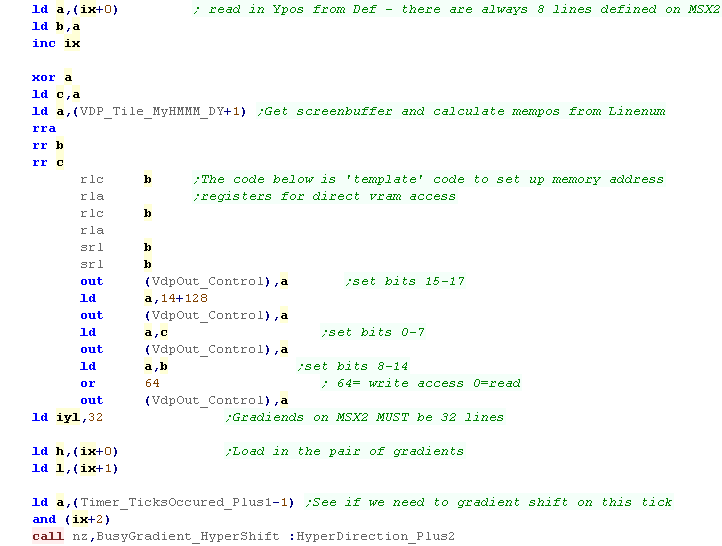Click the "xor a" instruction
Viewport: 722px width, 546px height.
click(52, 77)
